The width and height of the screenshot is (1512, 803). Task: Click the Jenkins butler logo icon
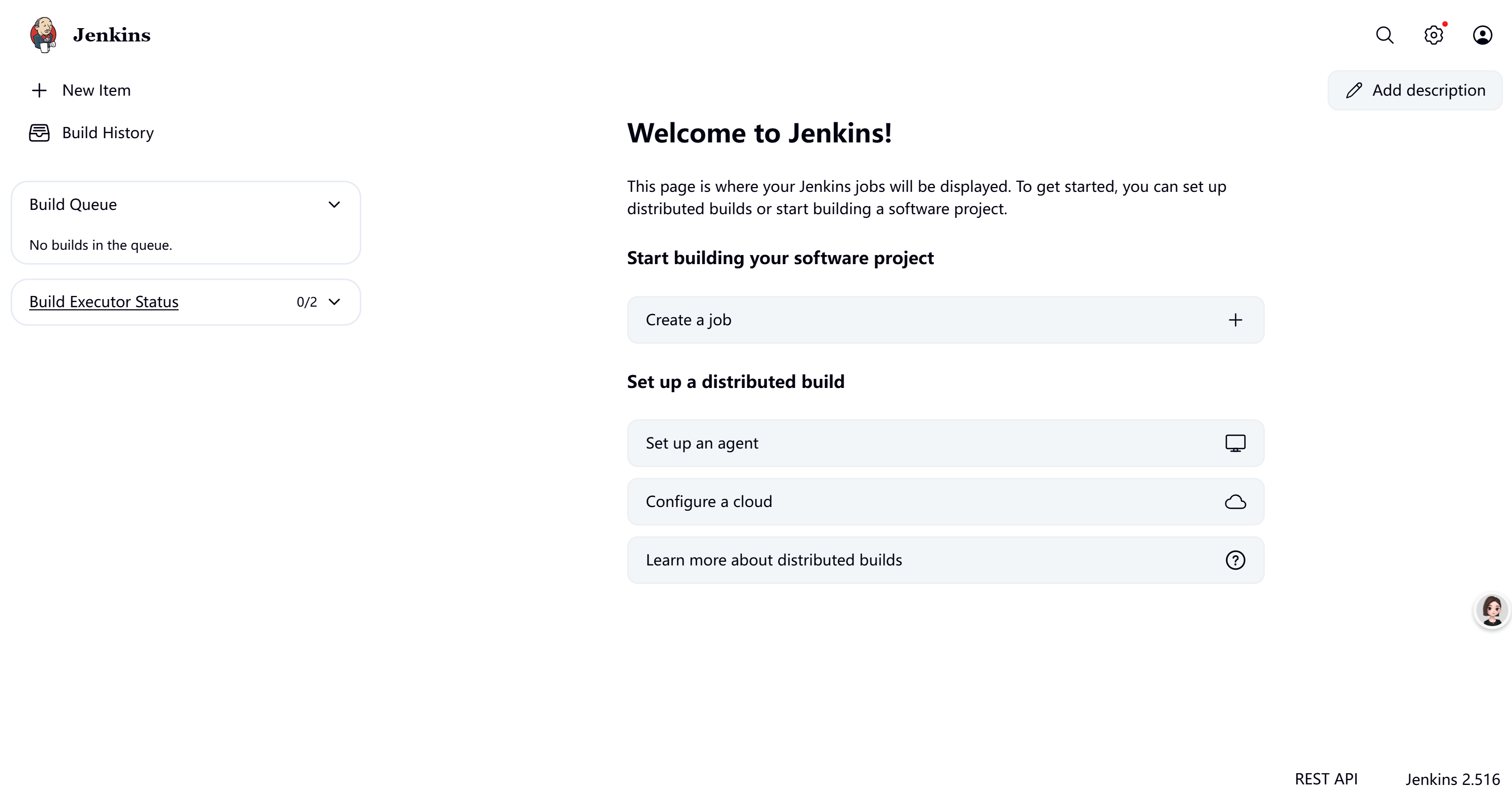tap(44, 35)
